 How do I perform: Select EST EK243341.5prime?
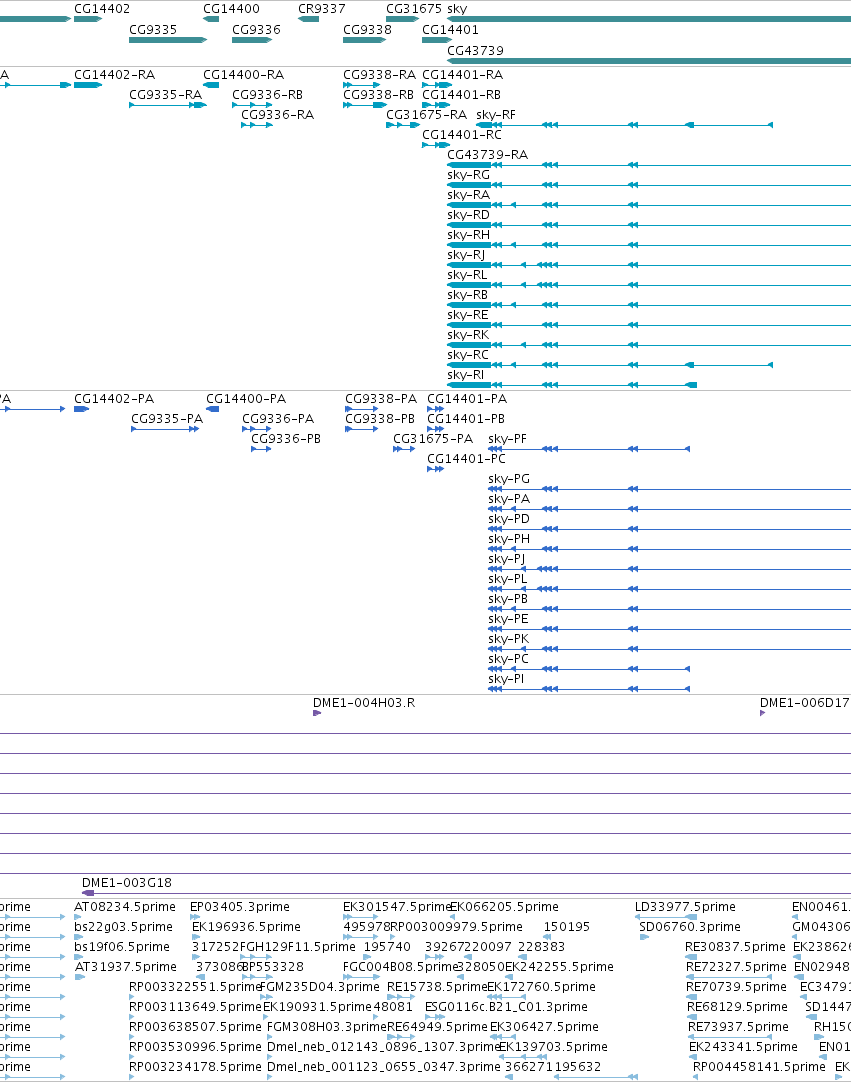tap(743, 1047)
